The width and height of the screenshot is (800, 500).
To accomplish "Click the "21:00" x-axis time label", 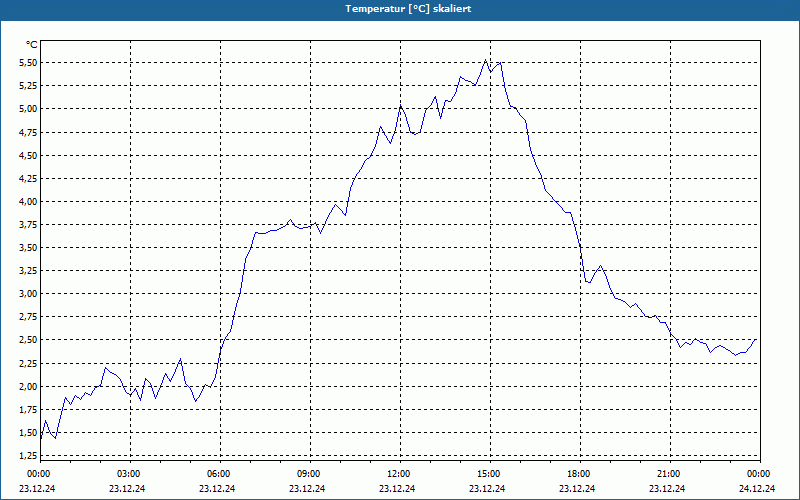I will click(x=670, y=474).
